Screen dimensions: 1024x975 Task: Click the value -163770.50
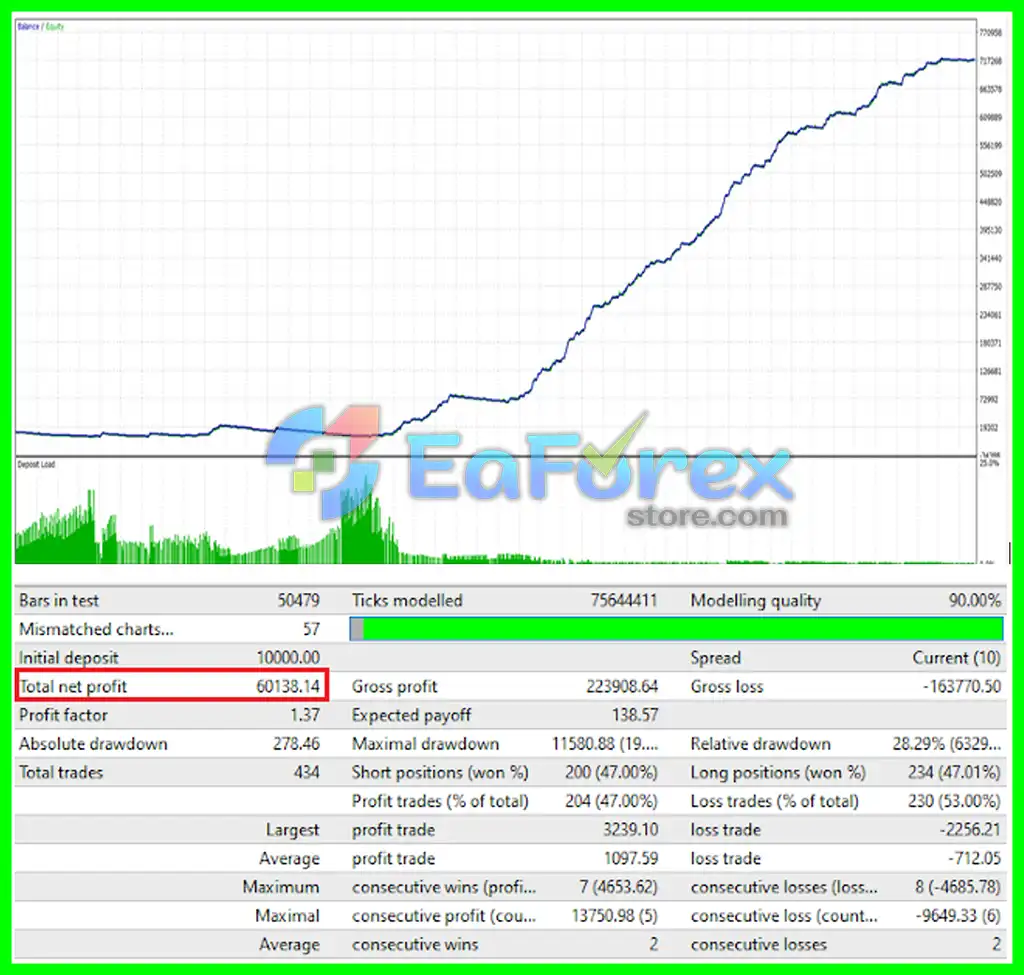point(961,687)
